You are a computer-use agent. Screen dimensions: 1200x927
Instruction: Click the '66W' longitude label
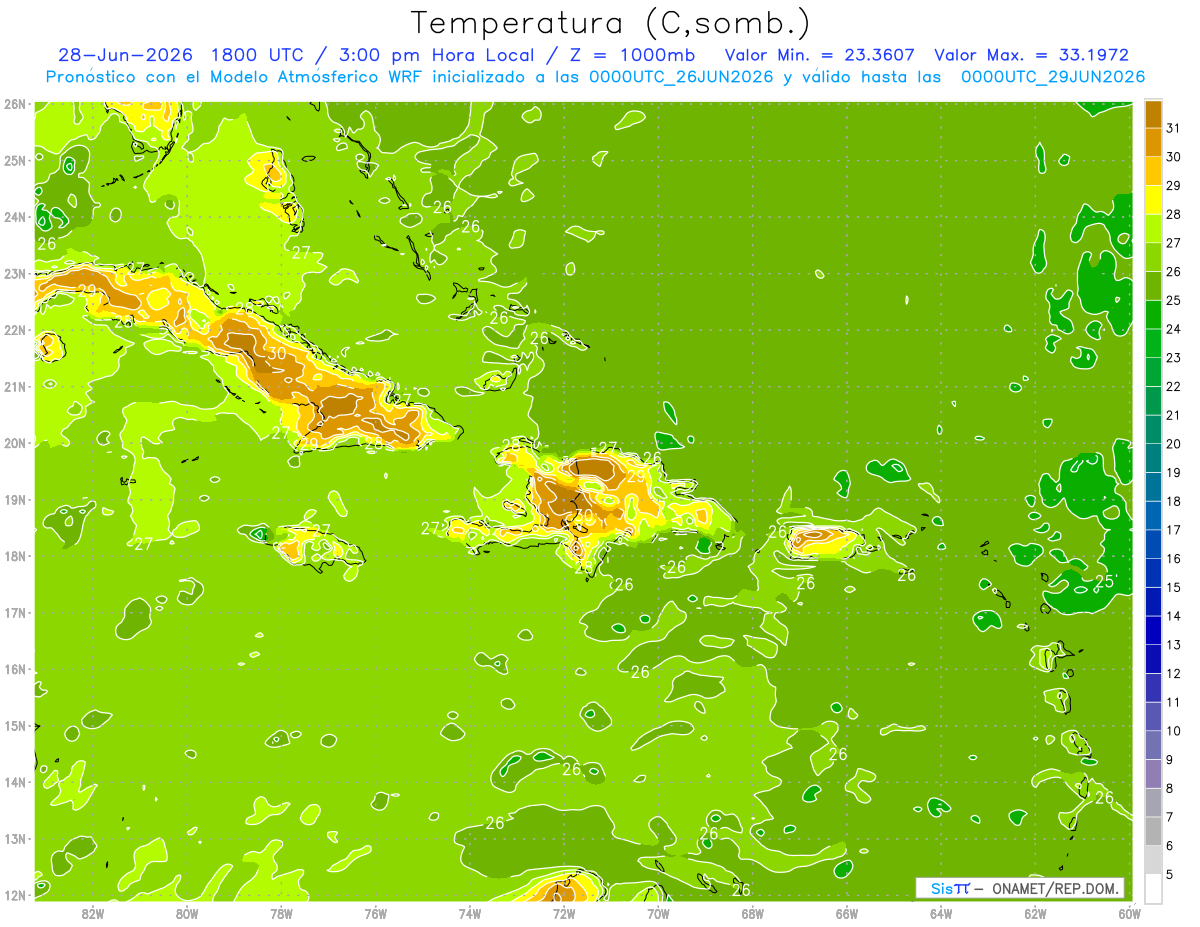pos(847,913)
